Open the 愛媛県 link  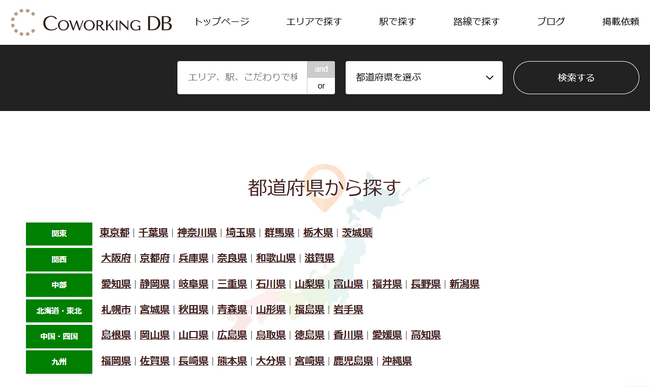coord(387,335)
